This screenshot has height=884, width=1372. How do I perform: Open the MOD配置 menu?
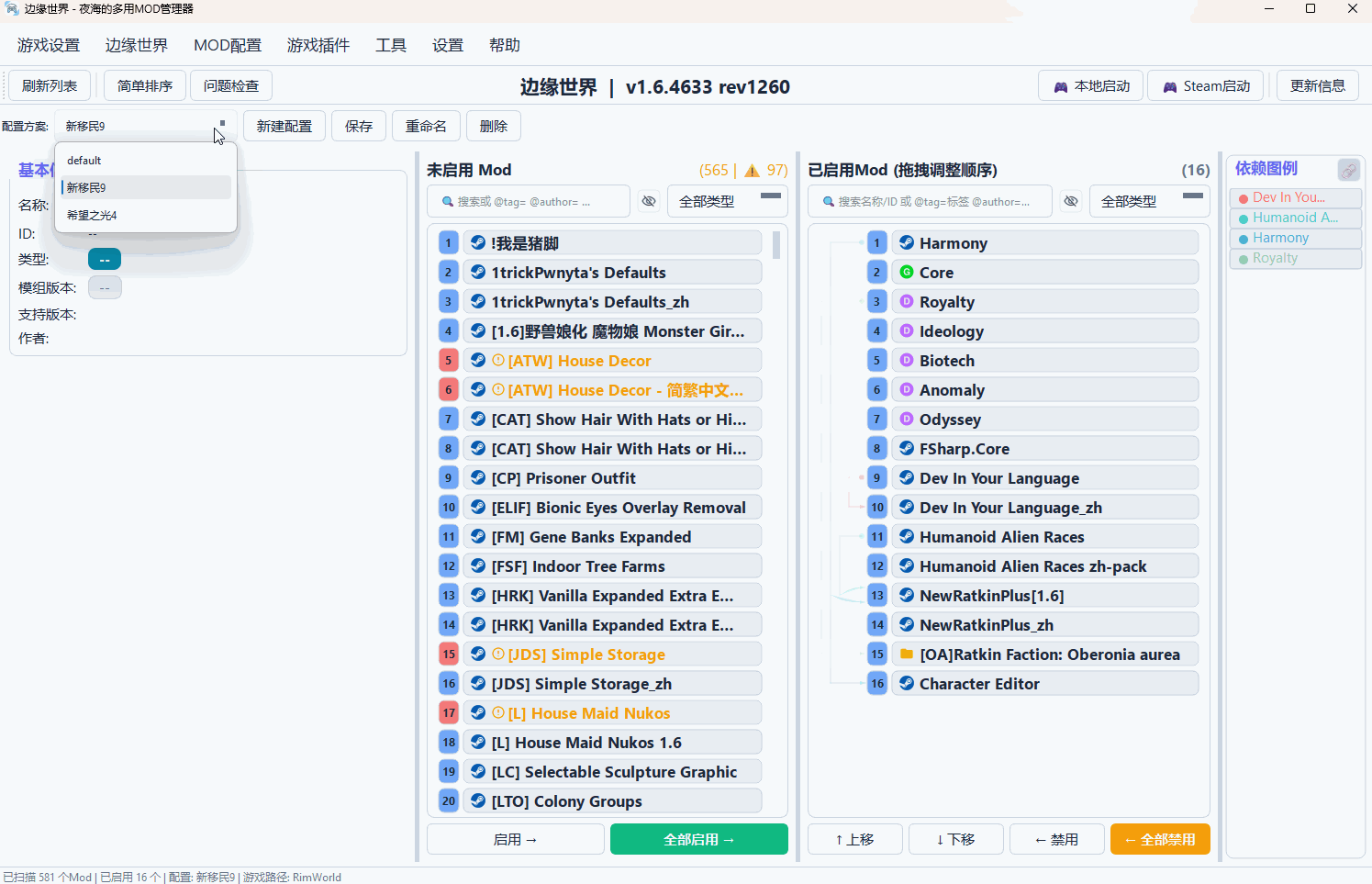(x=227, y=44)
